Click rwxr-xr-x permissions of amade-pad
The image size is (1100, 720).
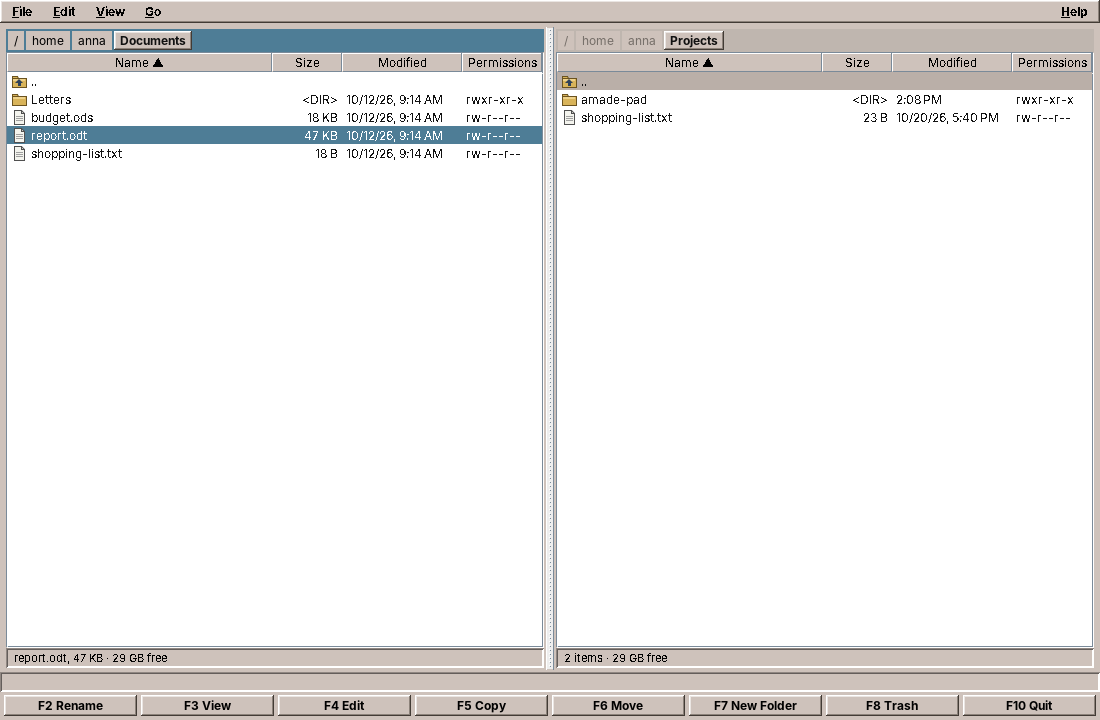(1045, 100)
